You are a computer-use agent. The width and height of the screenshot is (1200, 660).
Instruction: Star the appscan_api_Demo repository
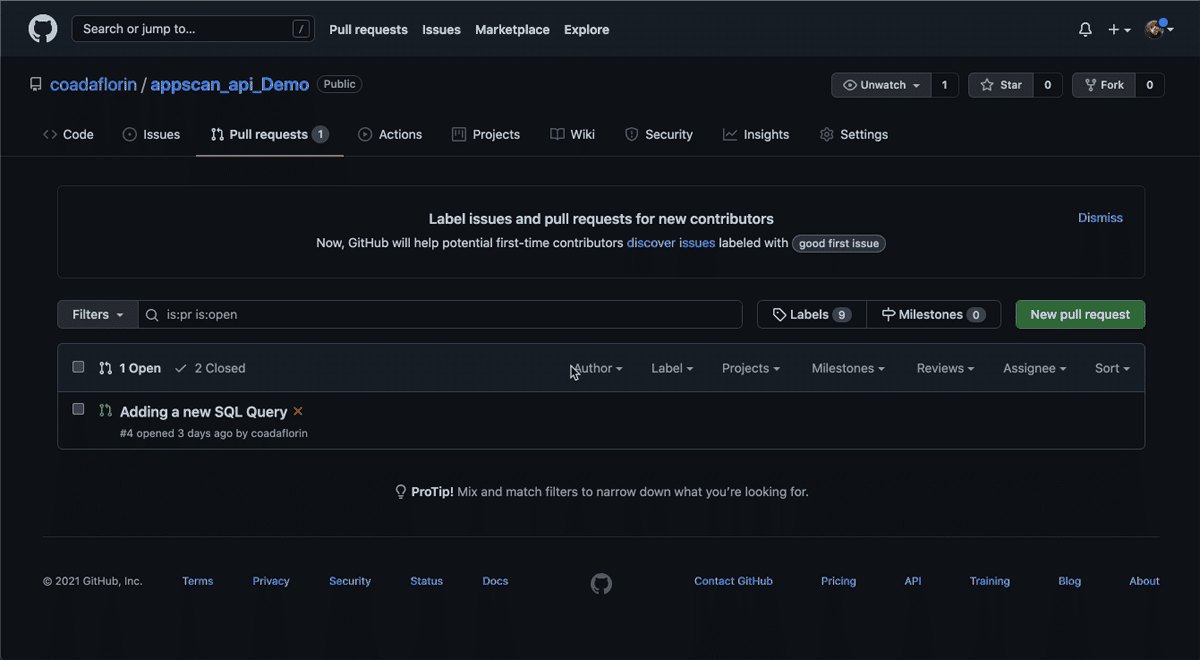click(1001, 85)
